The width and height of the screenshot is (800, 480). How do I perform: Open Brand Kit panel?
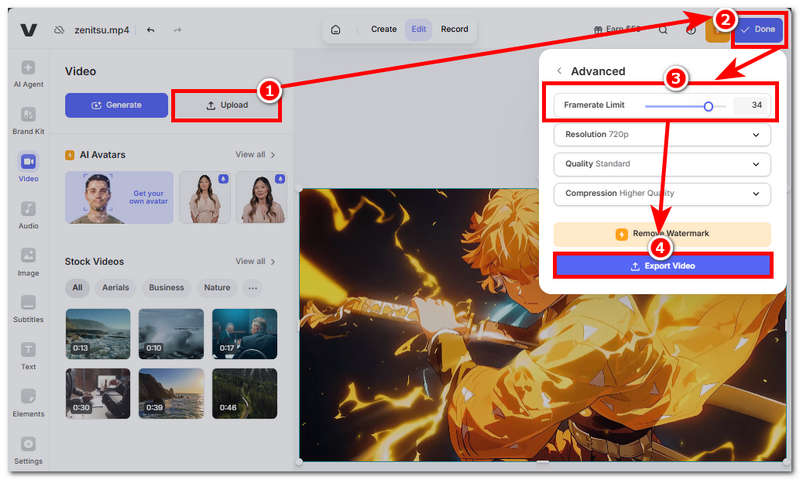[29, 121]
